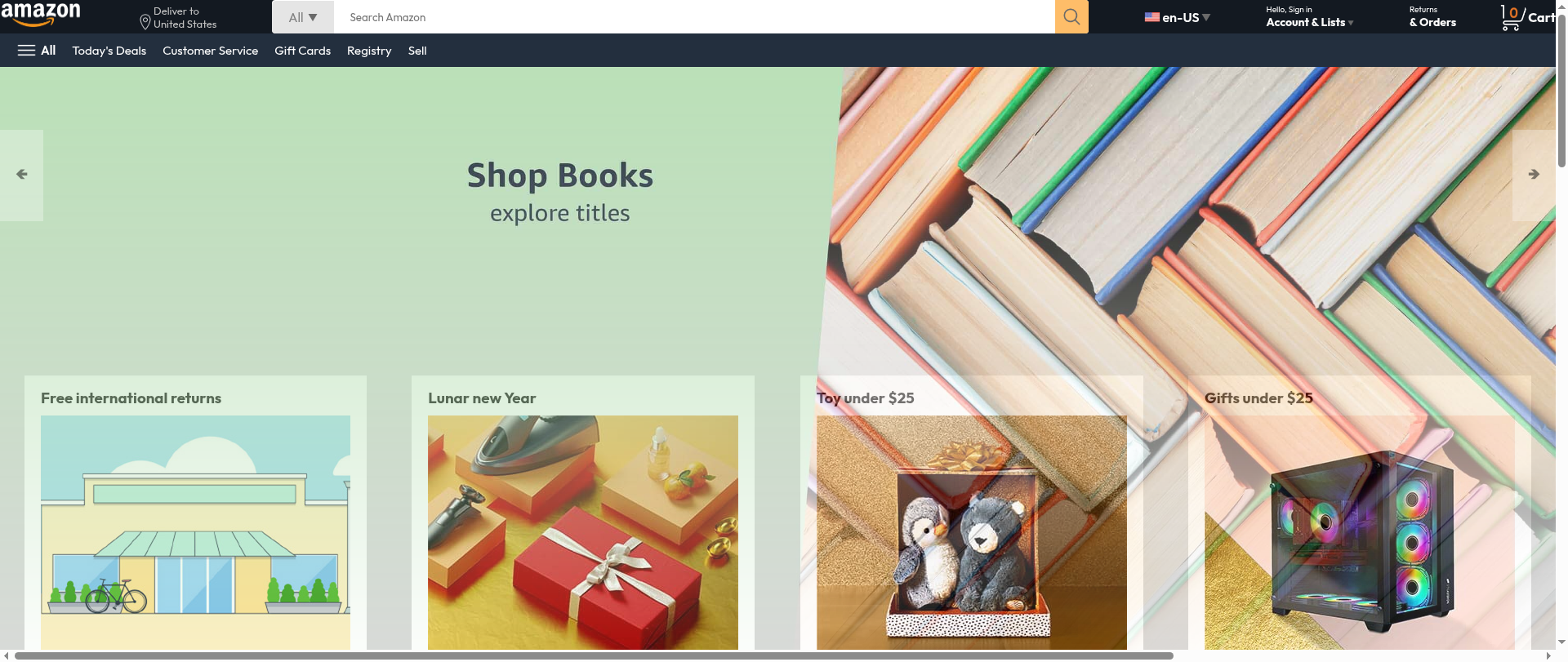Image resolution: width=1568 pixels, height=662 pixels.
Task: Expand Account & Lists menu
Action: [1309, 17]
